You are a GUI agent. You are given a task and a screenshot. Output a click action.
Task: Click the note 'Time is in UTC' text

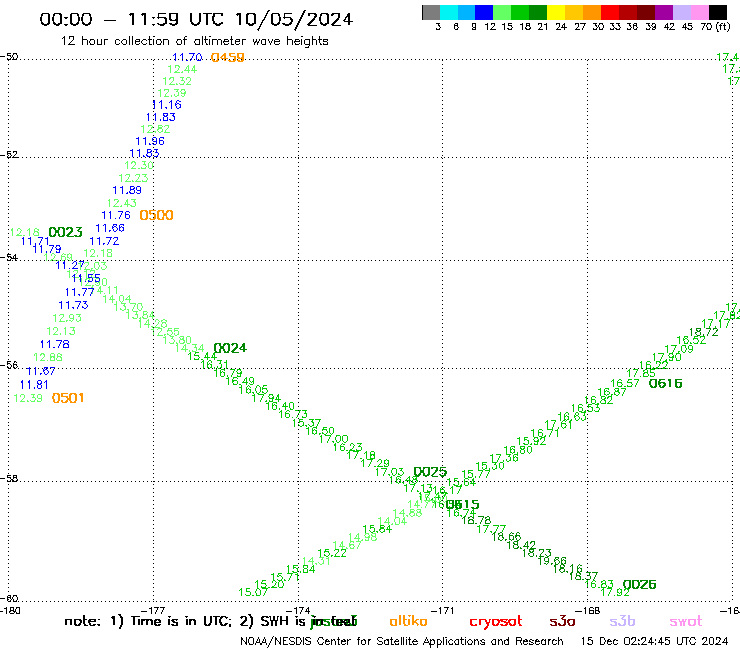[x=181, y=621]
